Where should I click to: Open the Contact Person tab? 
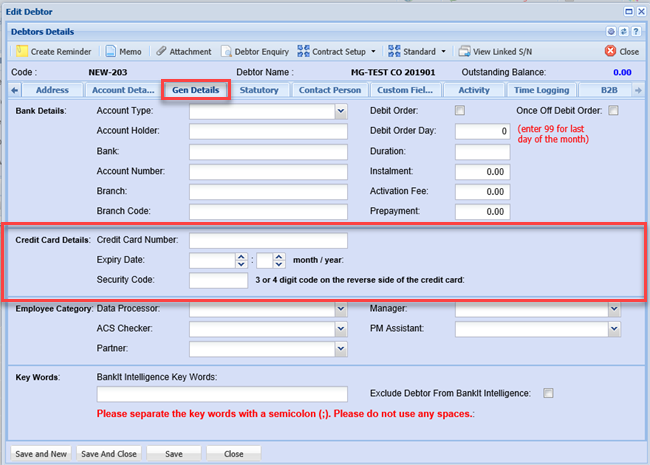tap(330, 90)
